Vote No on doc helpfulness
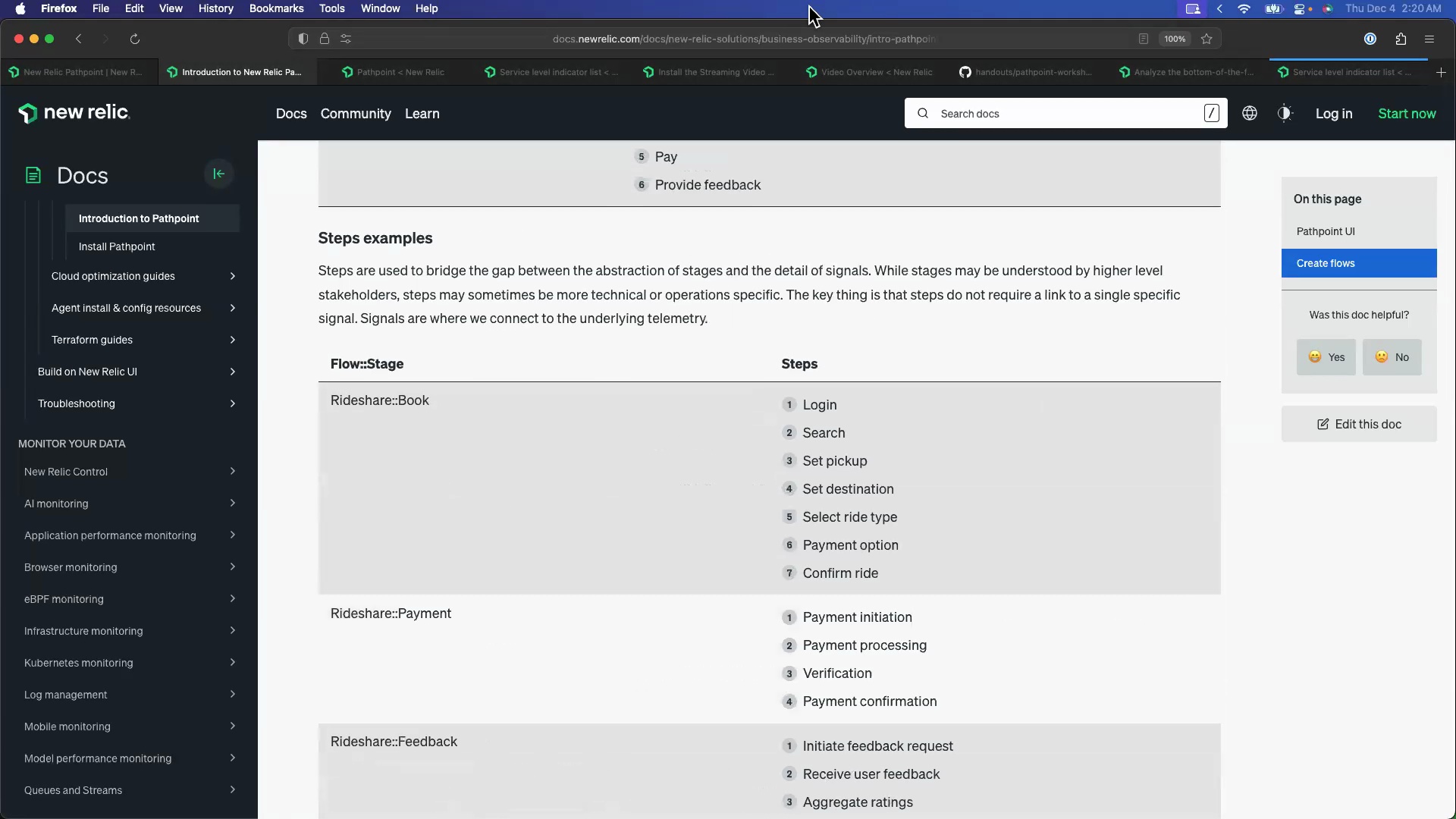The height and width of the screenshot is (819, 1456). [x=1392, y=357]
